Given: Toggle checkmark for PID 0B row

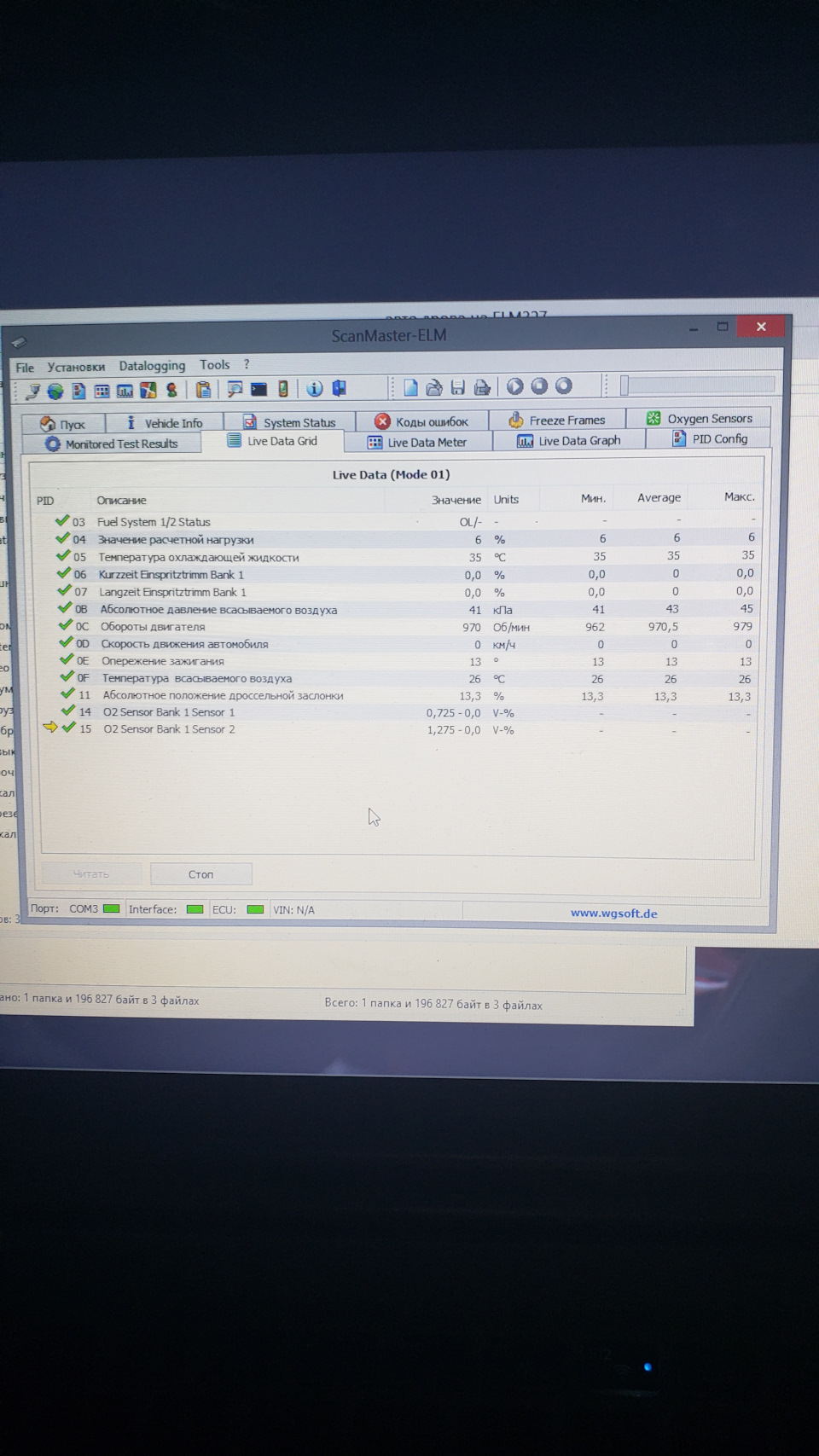Looking at the screenshot, I should coord(64,608).
